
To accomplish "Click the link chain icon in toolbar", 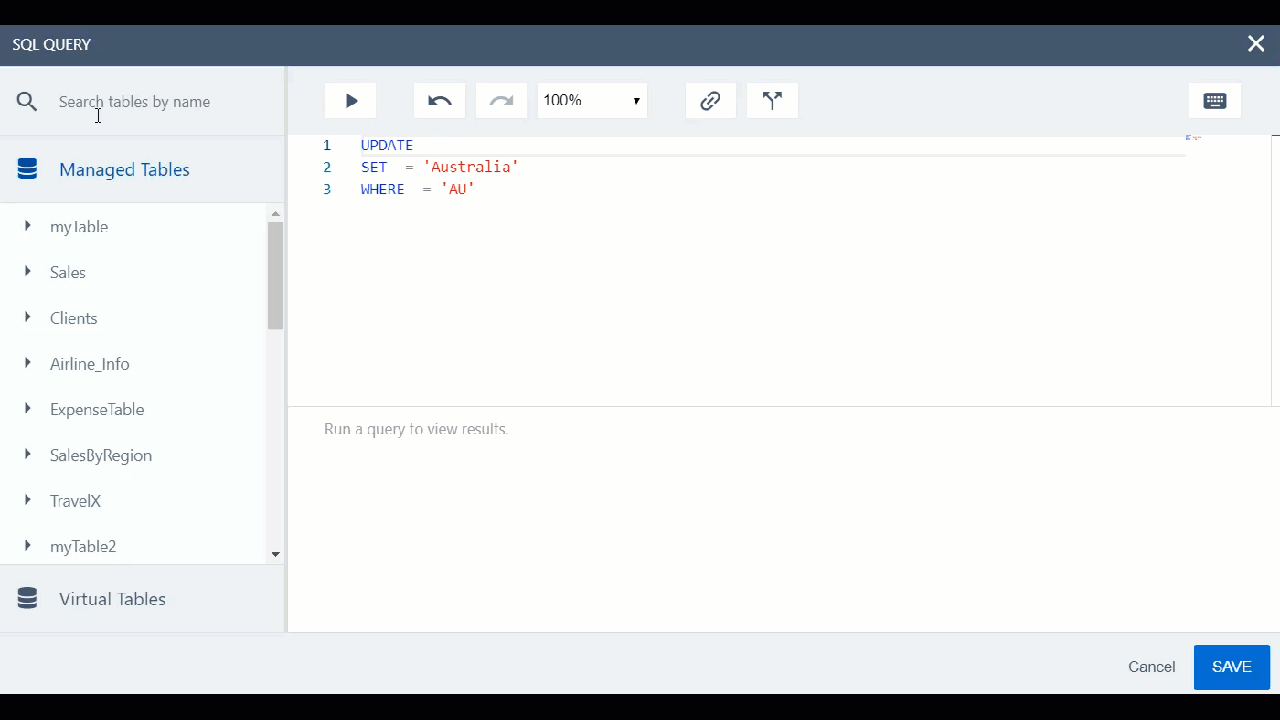I will tap(710, 101).
